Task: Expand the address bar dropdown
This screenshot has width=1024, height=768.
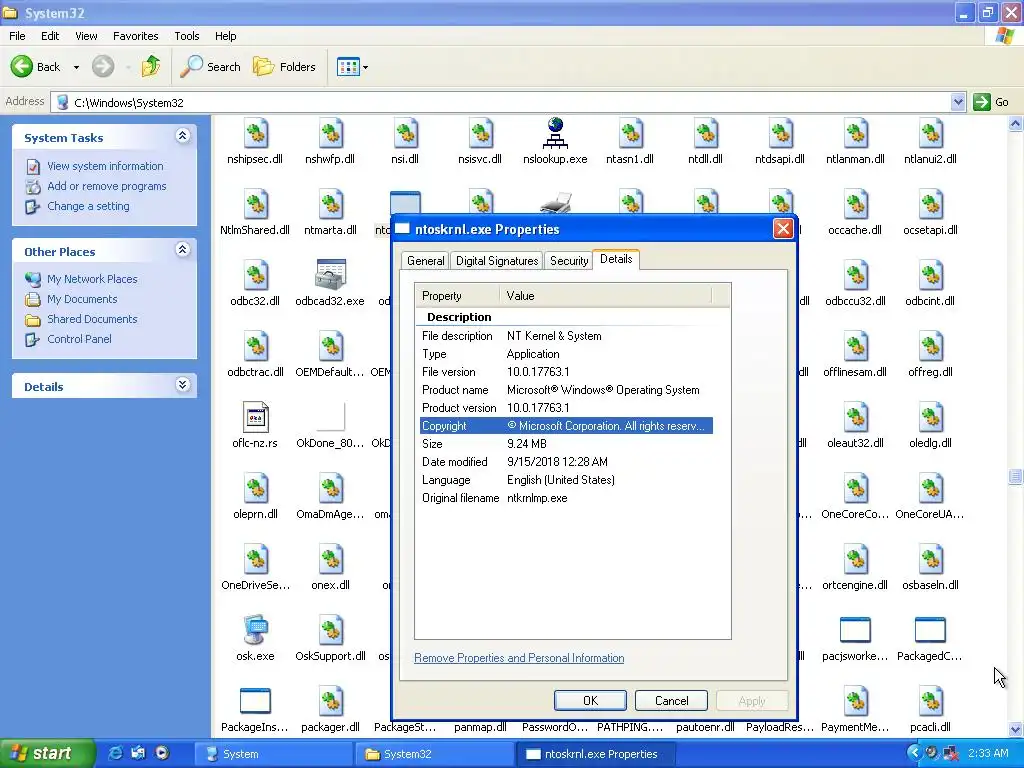Action: 957,102
